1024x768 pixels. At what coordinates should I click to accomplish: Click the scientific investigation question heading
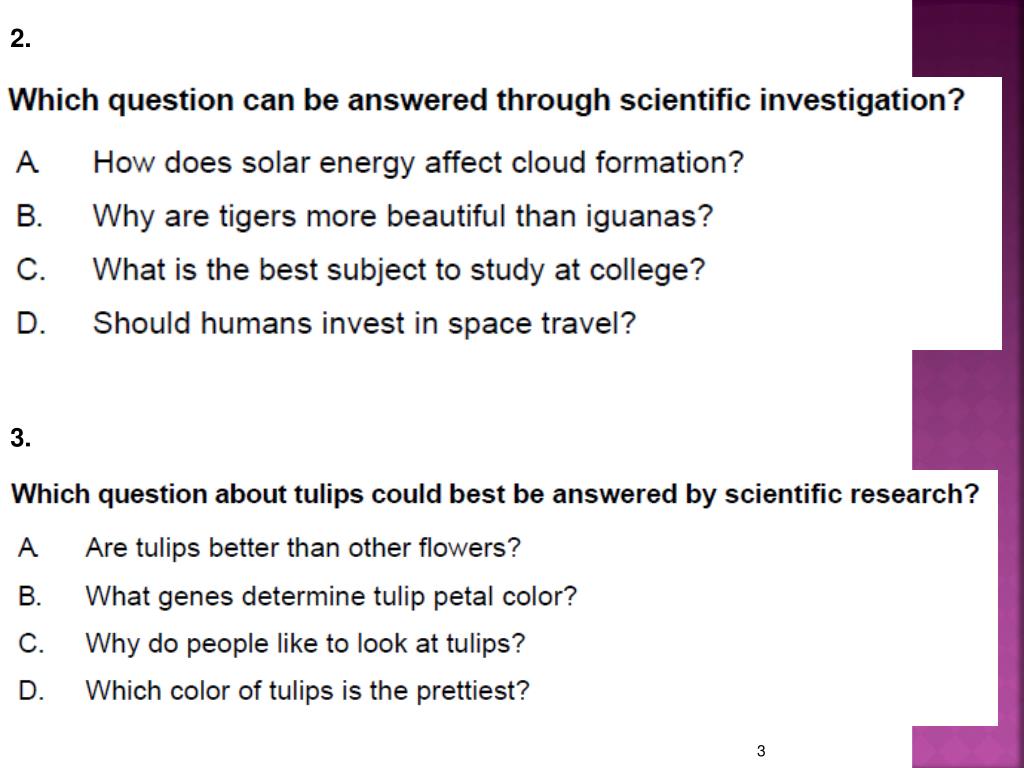(x=486, y=101)
